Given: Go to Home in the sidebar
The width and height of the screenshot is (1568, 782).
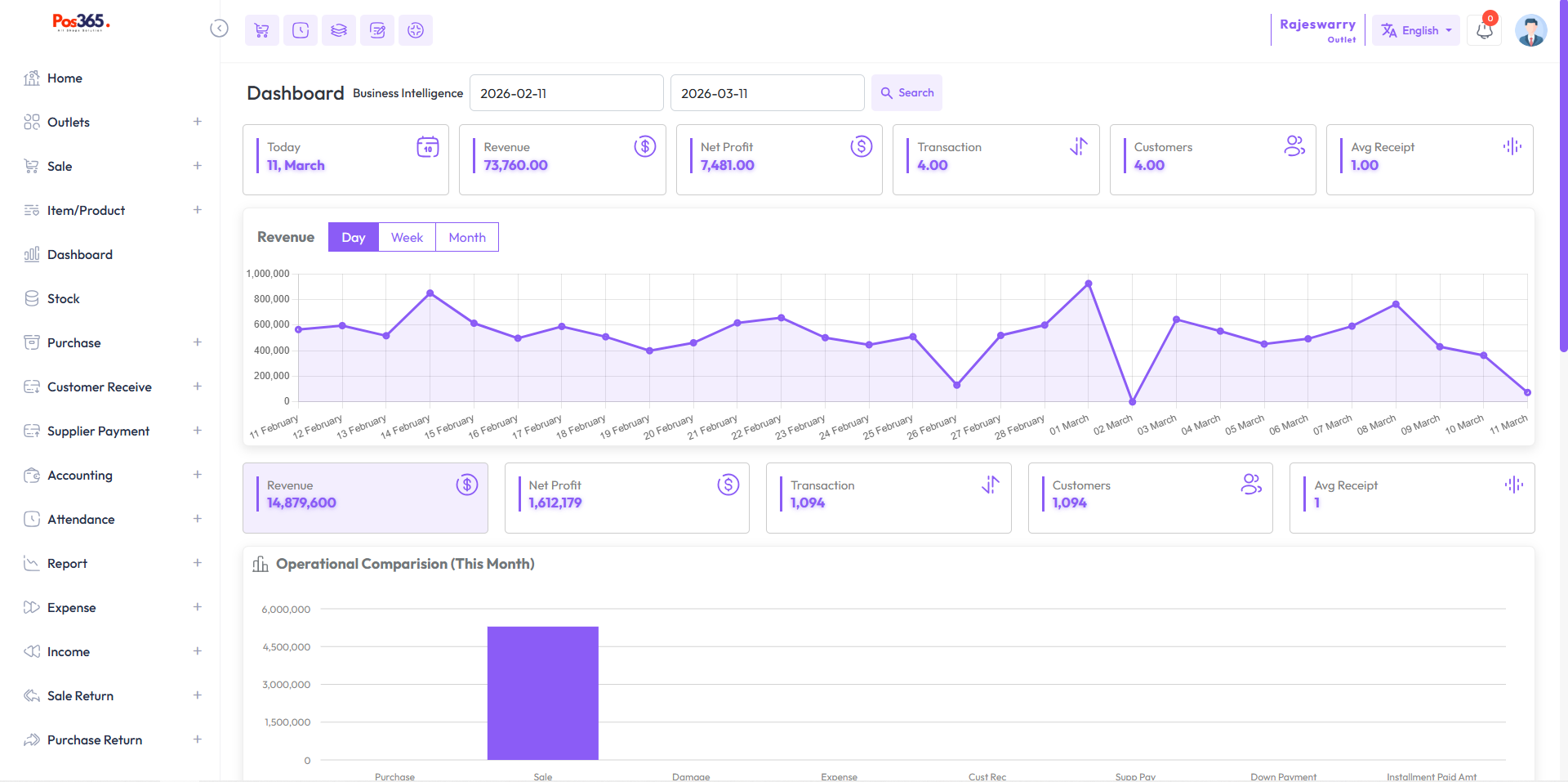Looking at the screenshot, I should coord(65,78).
